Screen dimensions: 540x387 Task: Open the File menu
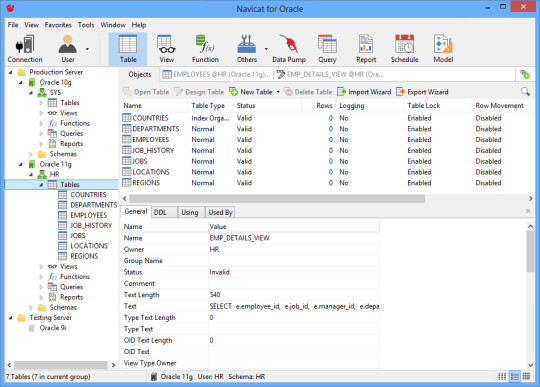(x=13, y=25)
